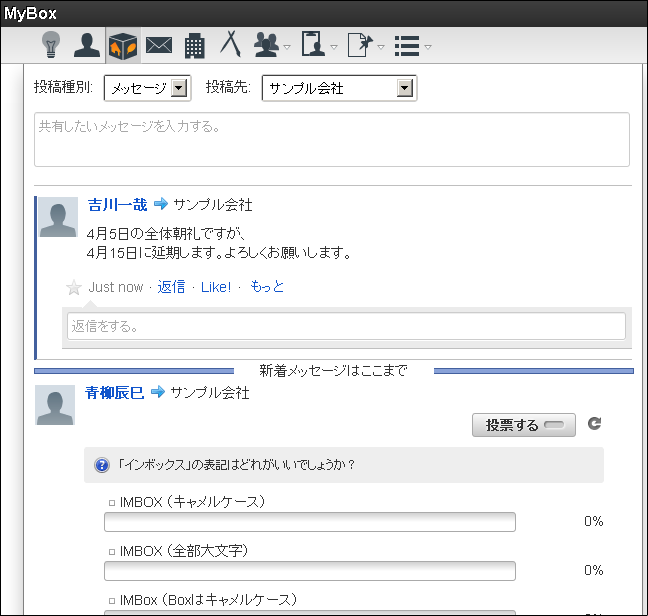Click the poll question 「インボックス」の表記 text

pos(236,465)
